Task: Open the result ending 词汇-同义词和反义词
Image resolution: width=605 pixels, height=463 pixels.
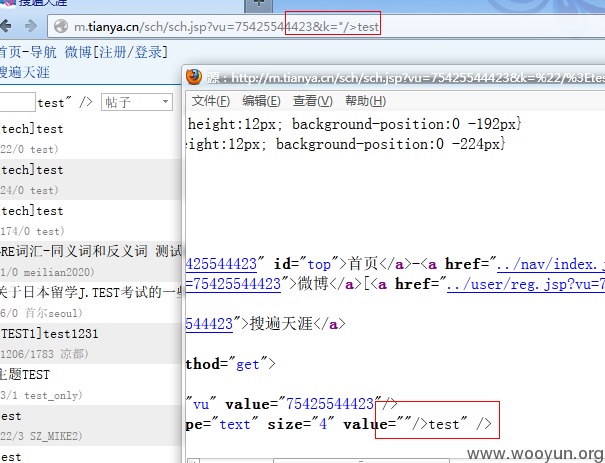Action: (x=91, y=252)
